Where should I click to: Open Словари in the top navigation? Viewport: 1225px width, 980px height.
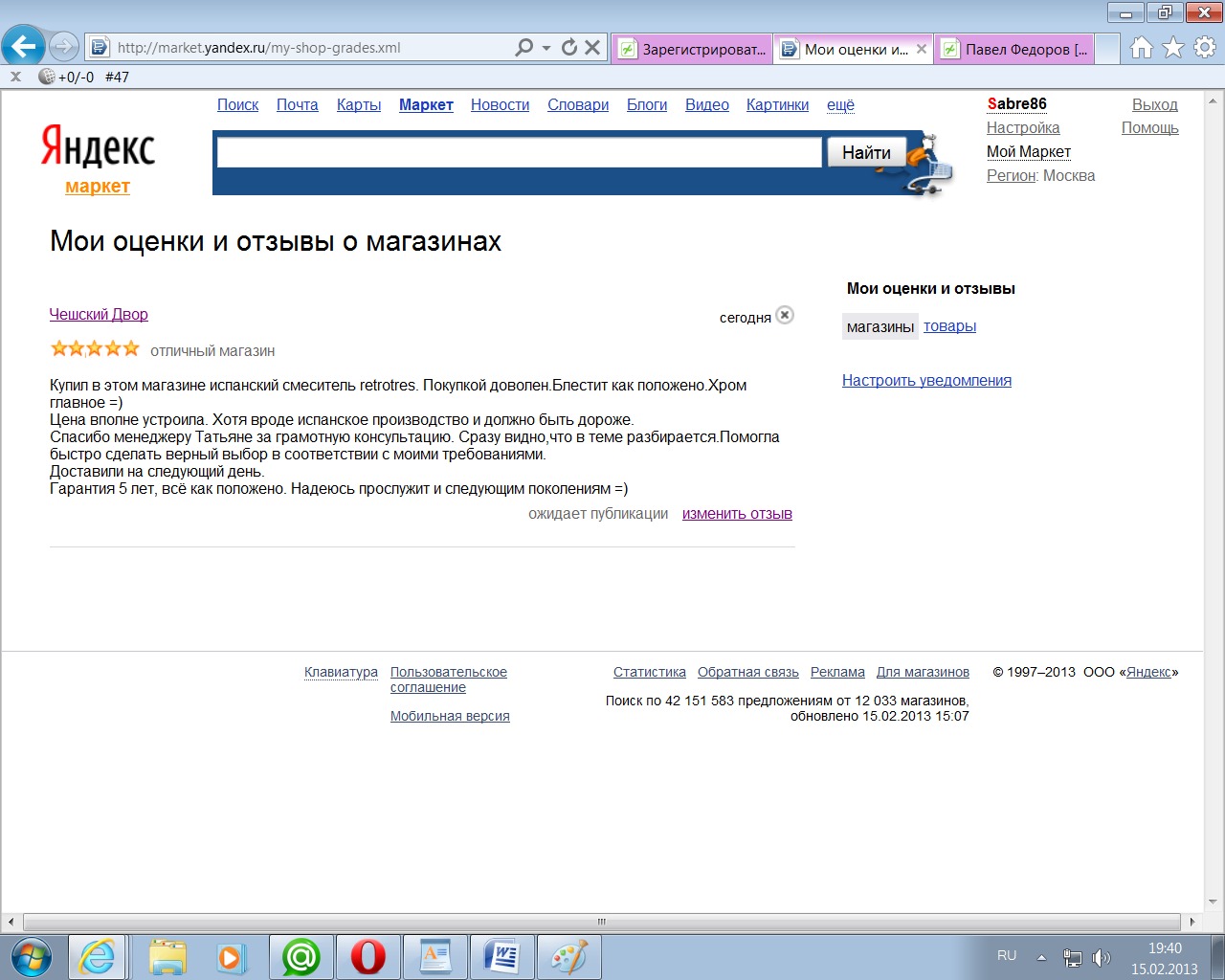578,105
